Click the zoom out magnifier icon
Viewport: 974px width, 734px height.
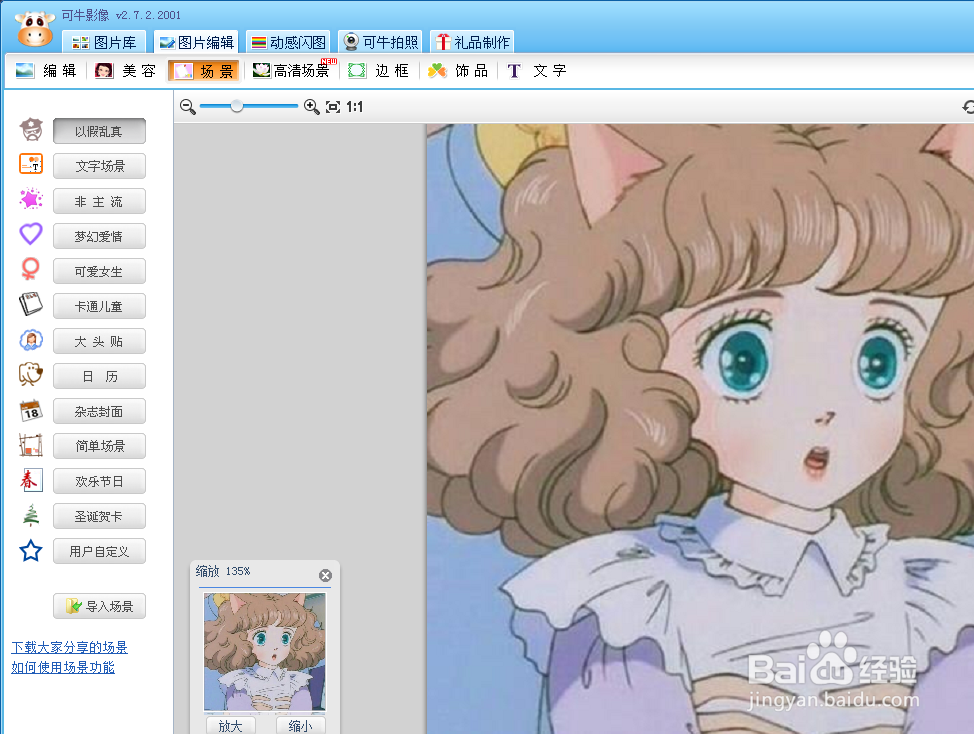coord(188,107)
